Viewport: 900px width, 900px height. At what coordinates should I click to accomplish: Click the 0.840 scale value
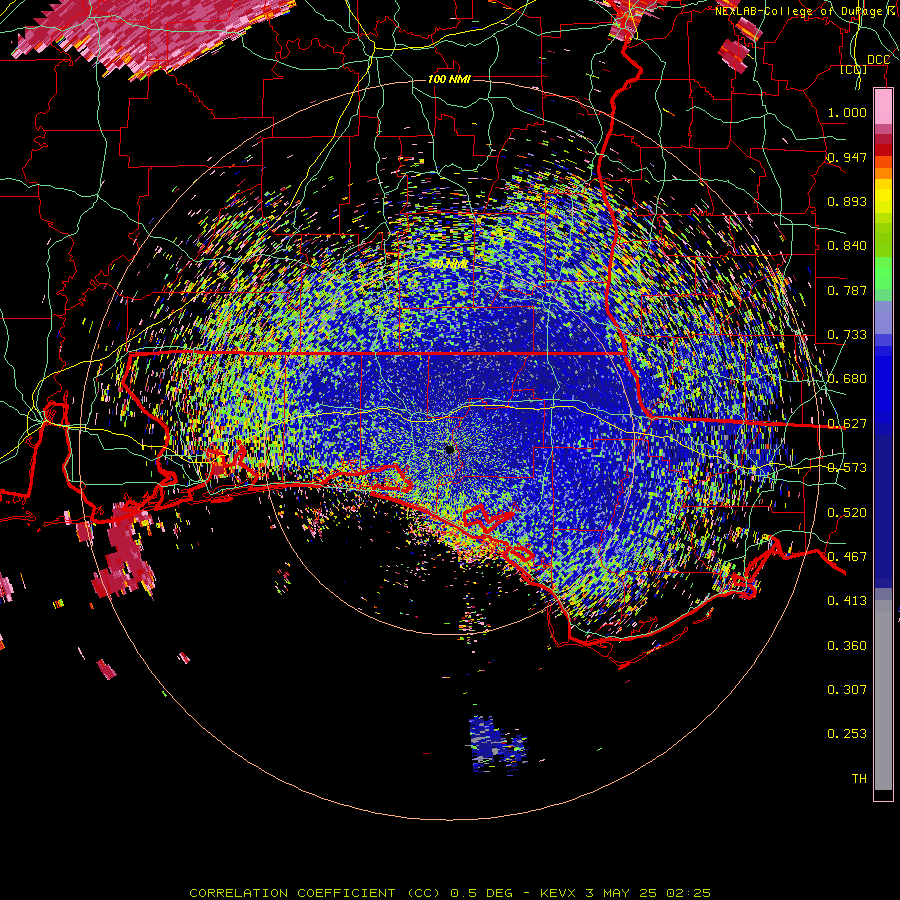(847, 246)
